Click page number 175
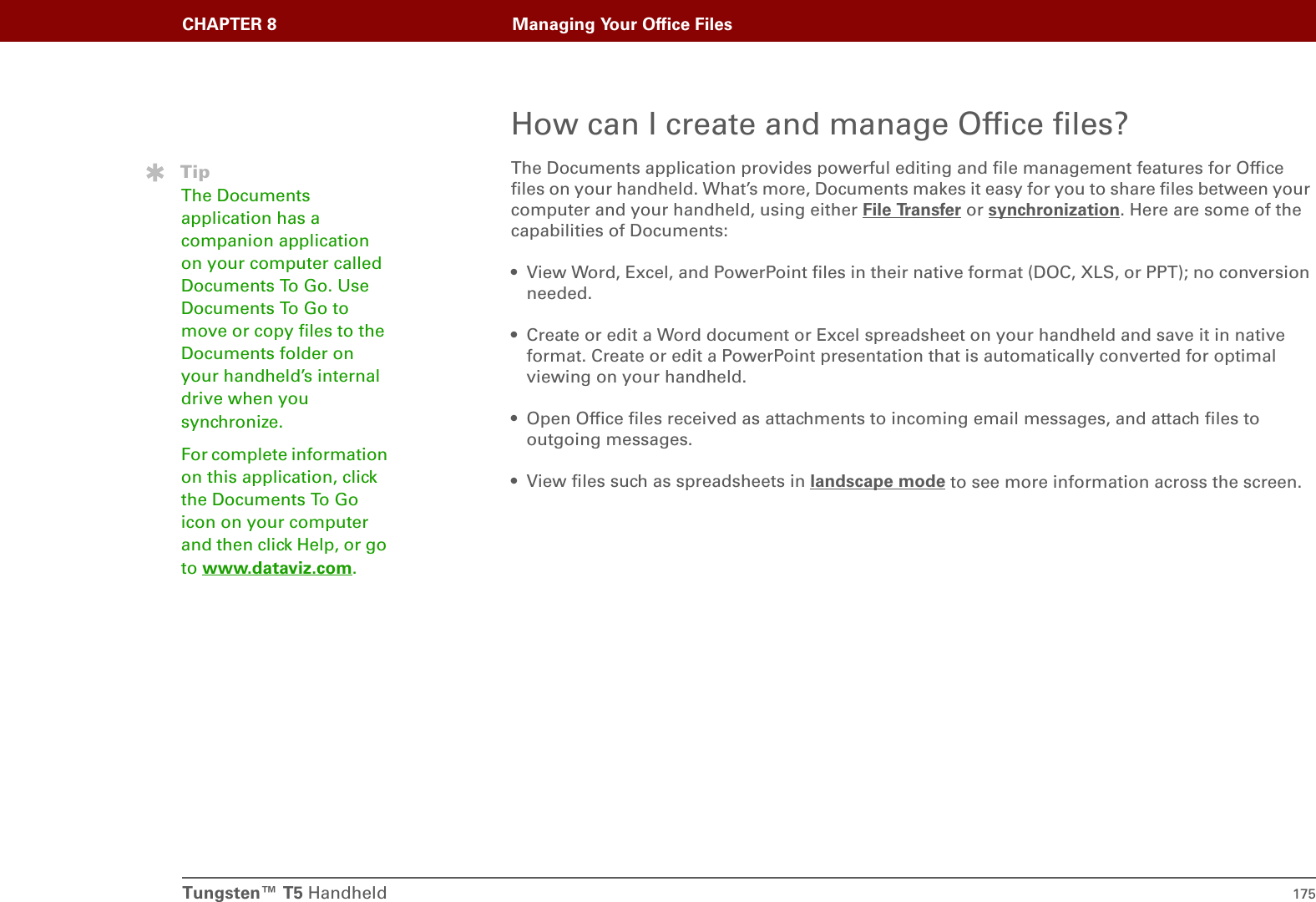This screenshot has width=1316, height=902. pyautogui.click(x=1303, y=894)
